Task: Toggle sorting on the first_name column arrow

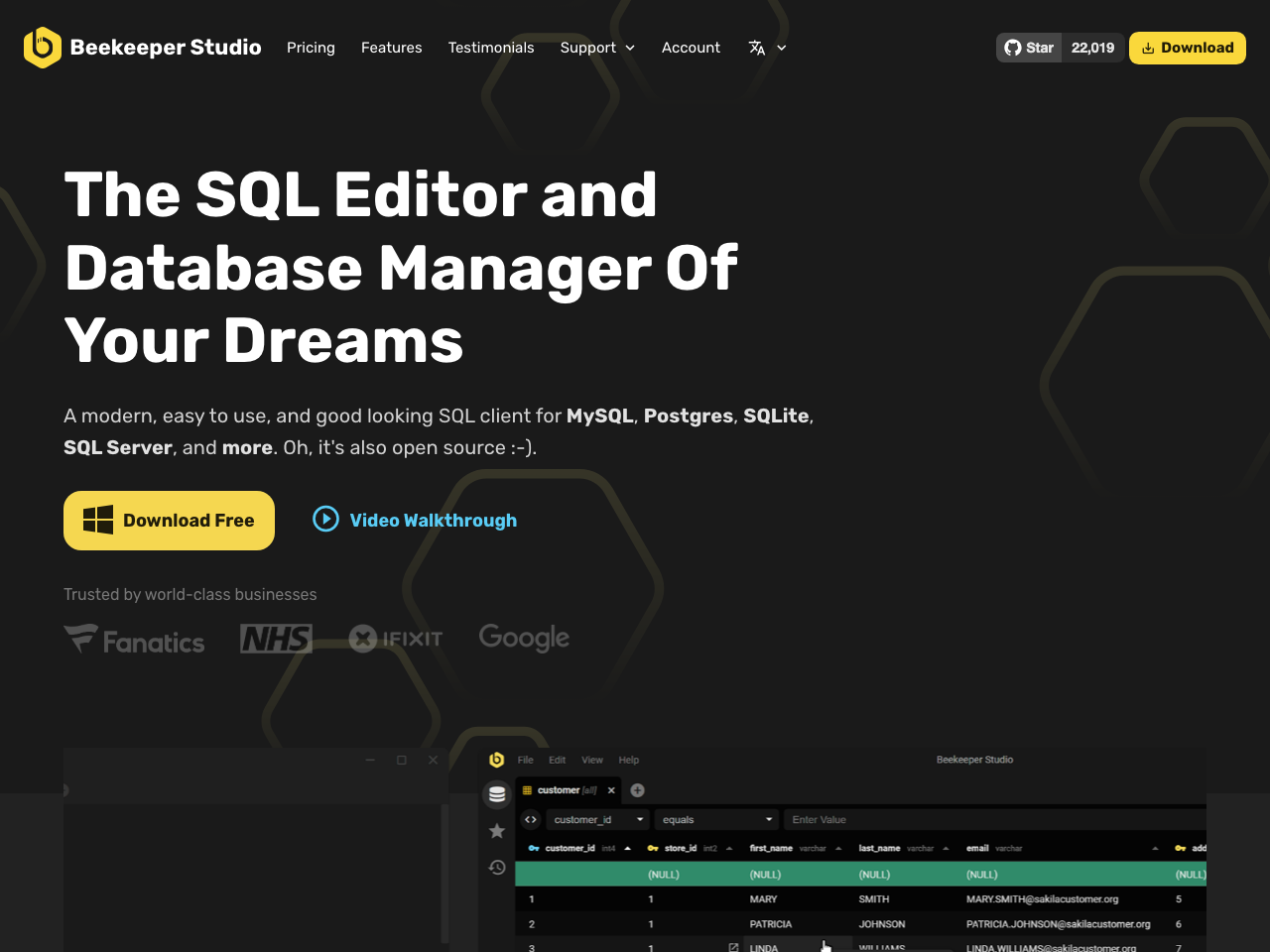Action: [838, 849]
